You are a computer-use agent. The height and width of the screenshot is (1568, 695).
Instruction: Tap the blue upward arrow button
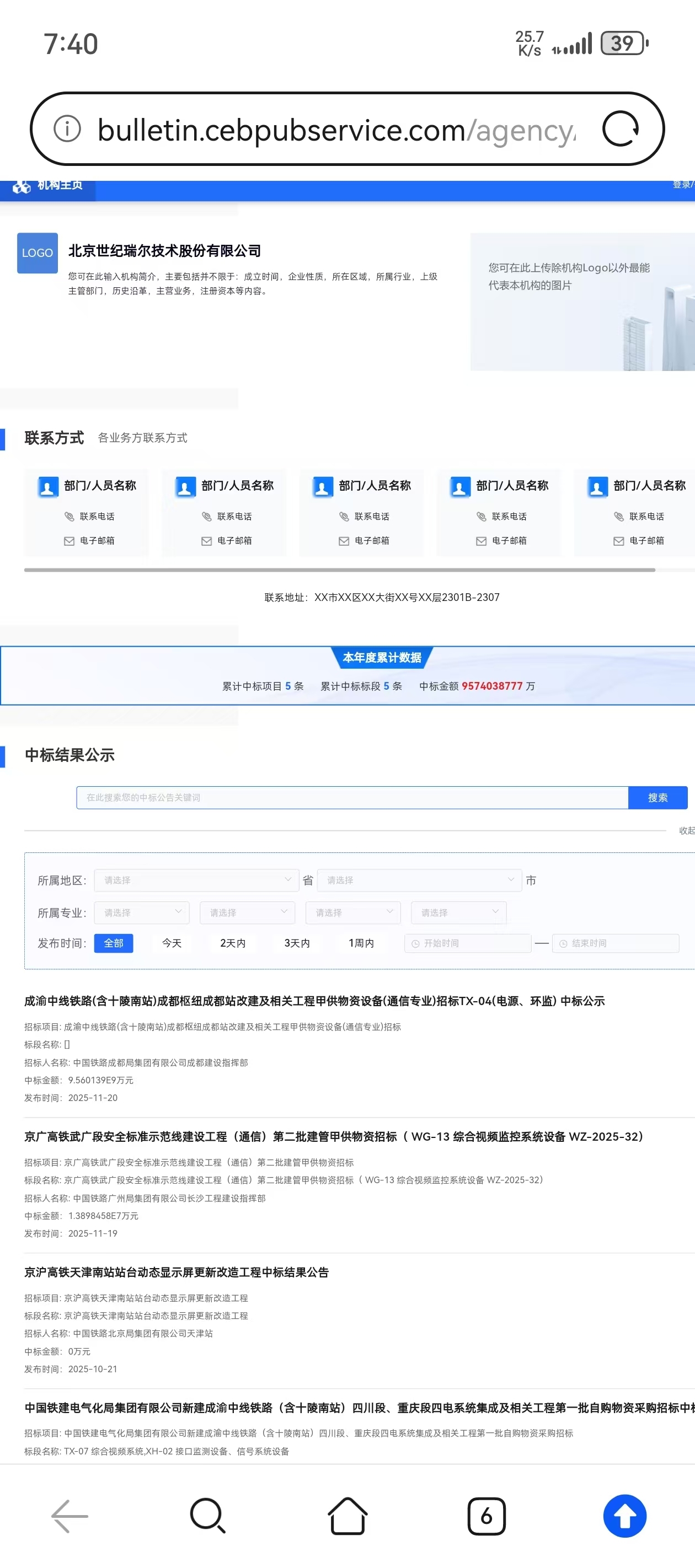point(625,1516)
